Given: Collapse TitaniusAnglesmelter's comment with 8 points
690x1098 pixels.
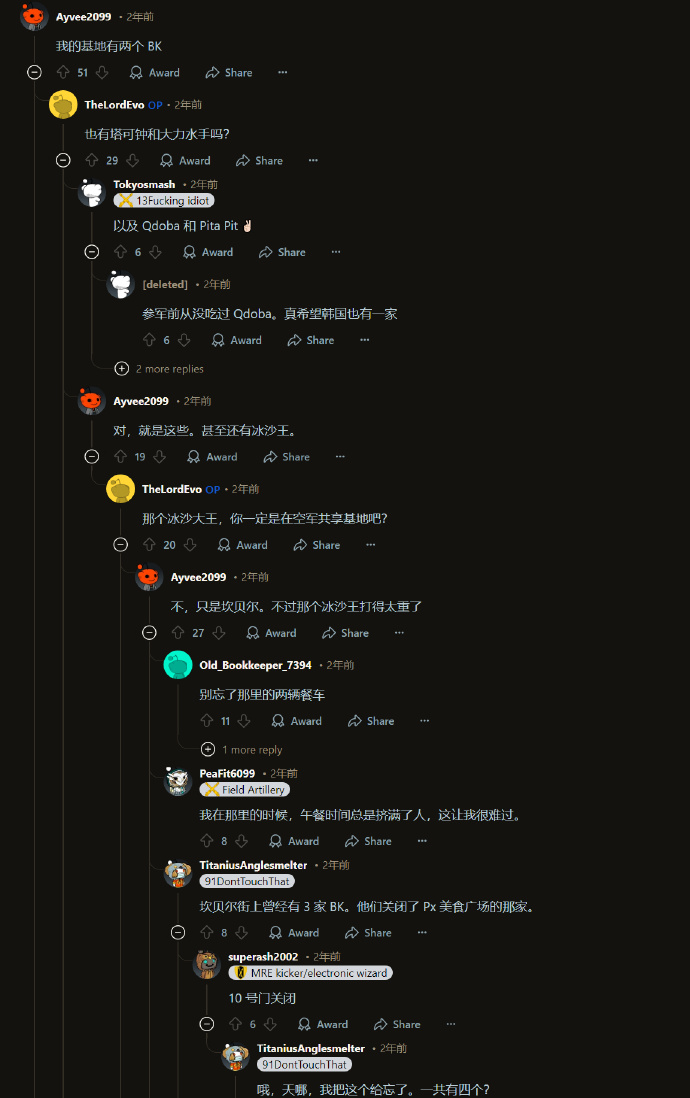Looking at the screenshot, I should 178,933.
